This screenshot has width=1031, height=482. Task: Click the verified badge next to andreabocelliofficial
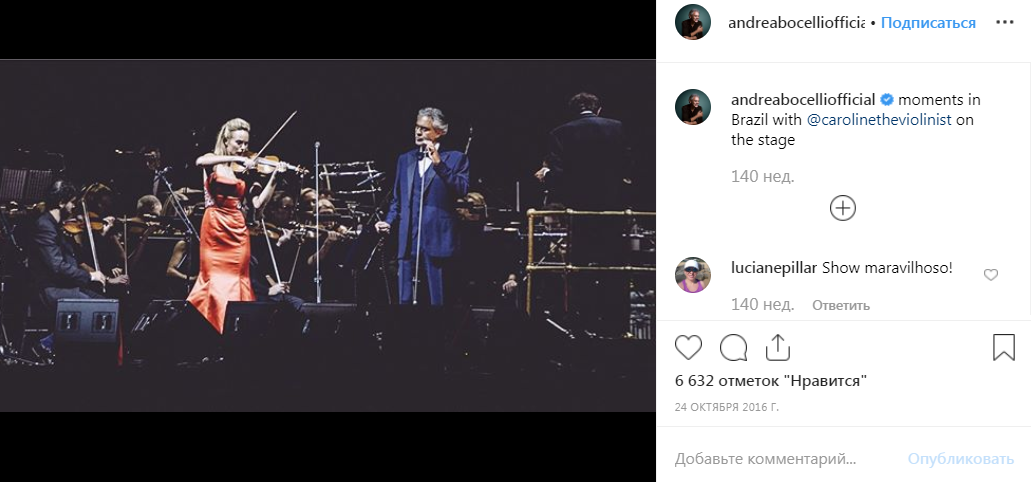(x=886, y=100)
